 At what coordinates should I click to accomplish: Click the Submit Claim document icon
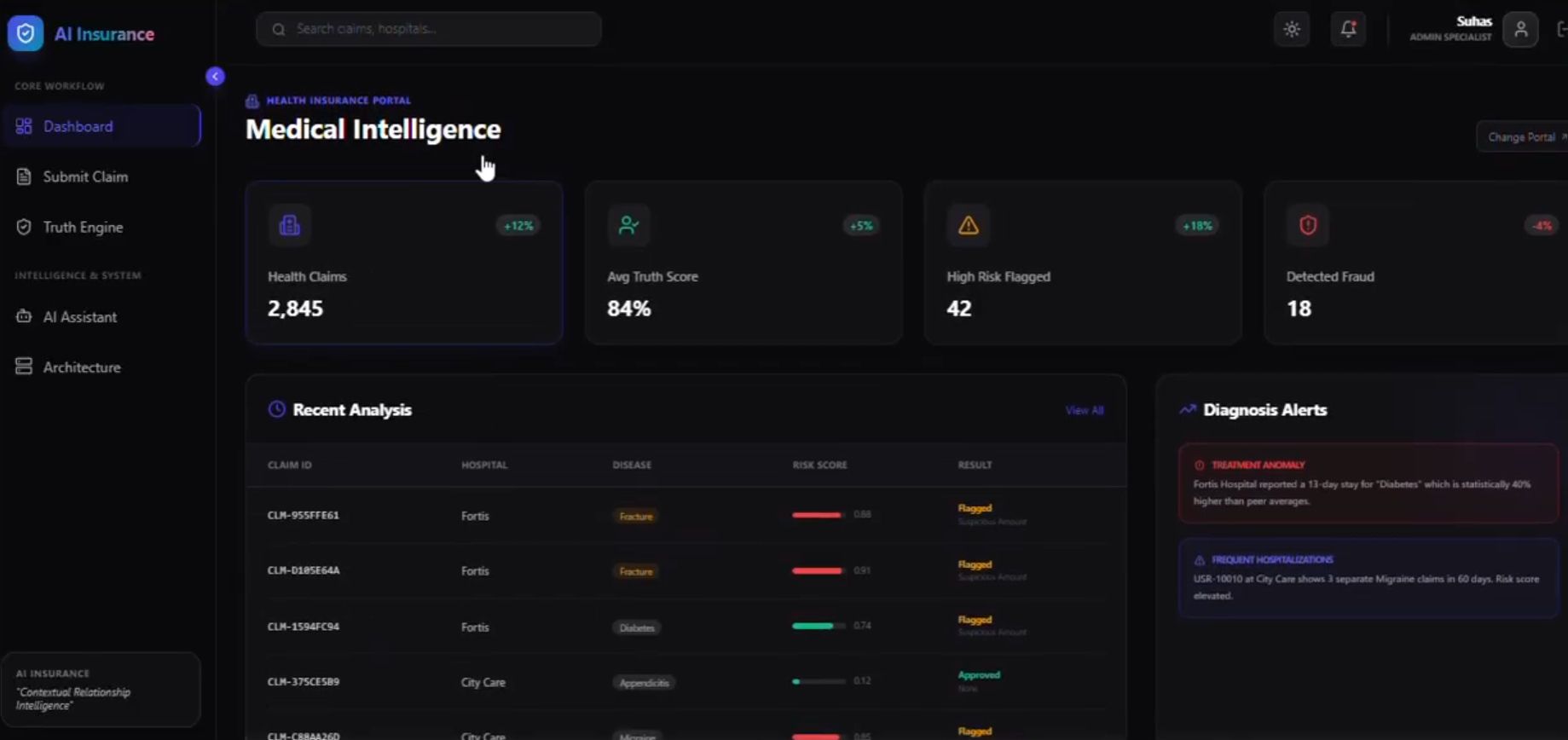24,176
